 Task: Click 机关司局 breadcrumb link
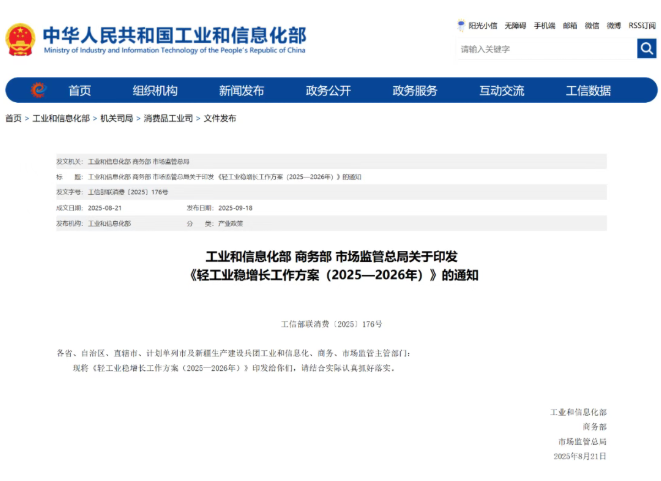(x=116, y=118)
